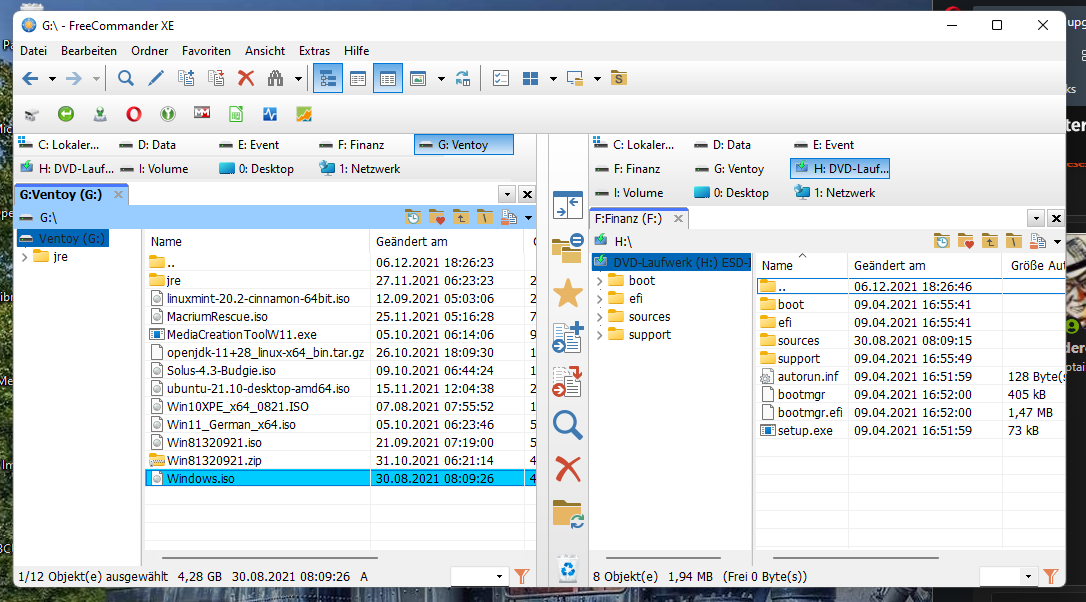Click the red X delete icon in top toolbar

(246, 78)
